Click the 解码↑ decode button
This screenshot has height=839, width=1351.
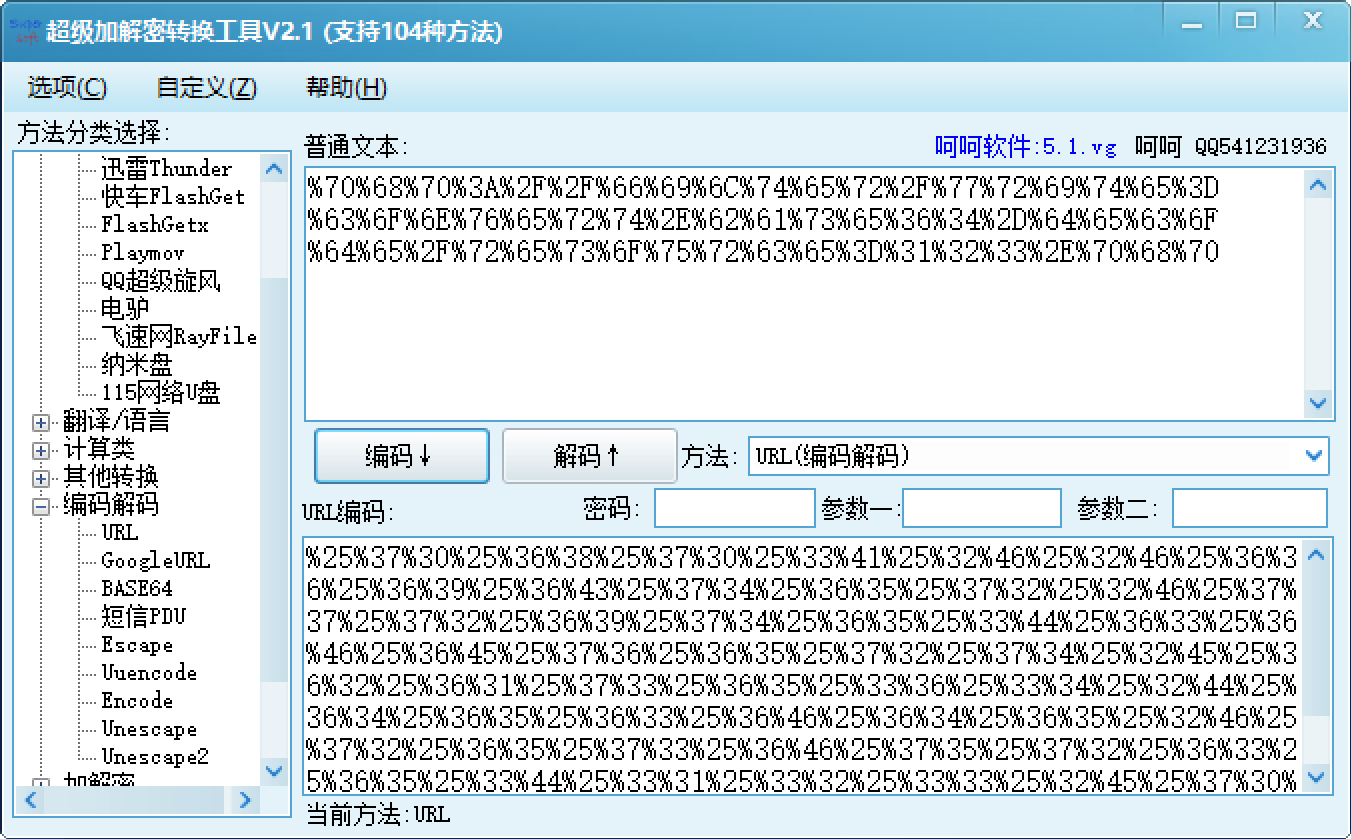click(x=589, y=455)
